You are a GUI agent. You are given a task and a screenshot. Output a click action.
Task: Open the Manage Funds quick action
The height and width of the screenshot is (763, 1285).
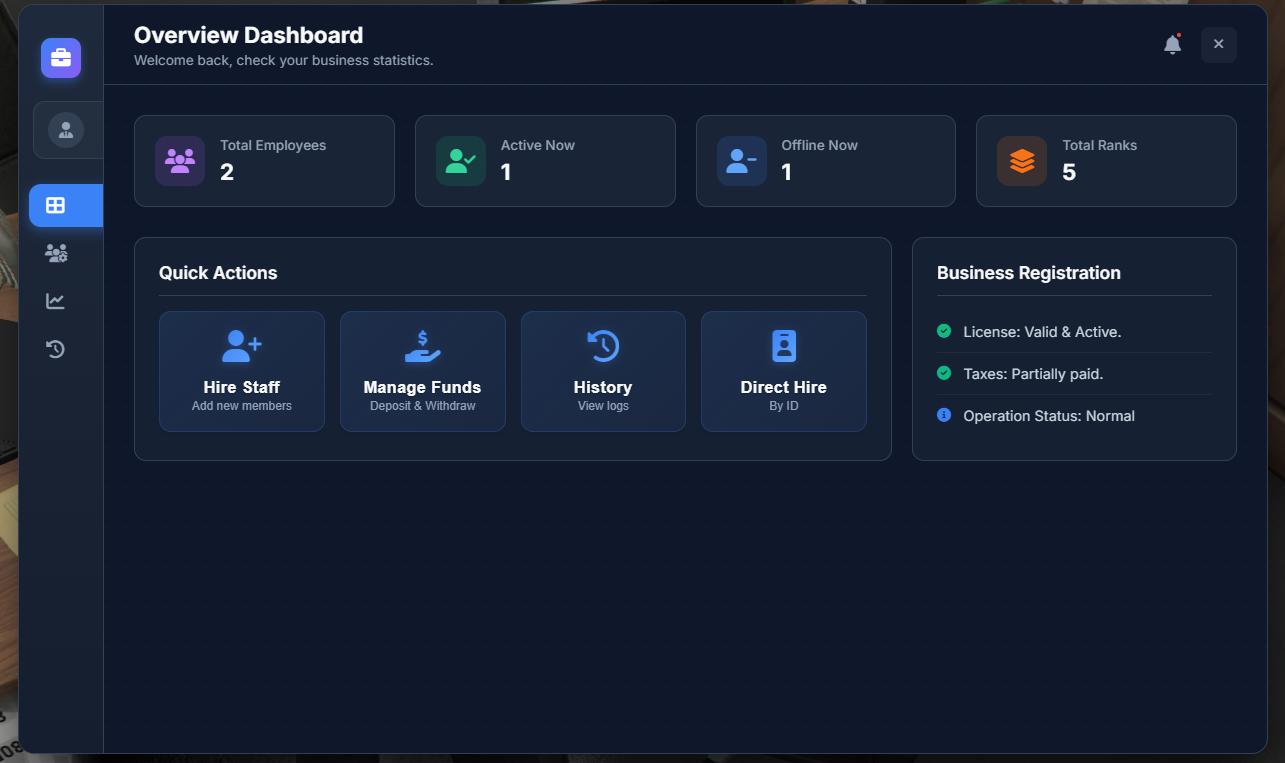click(423, 371)
